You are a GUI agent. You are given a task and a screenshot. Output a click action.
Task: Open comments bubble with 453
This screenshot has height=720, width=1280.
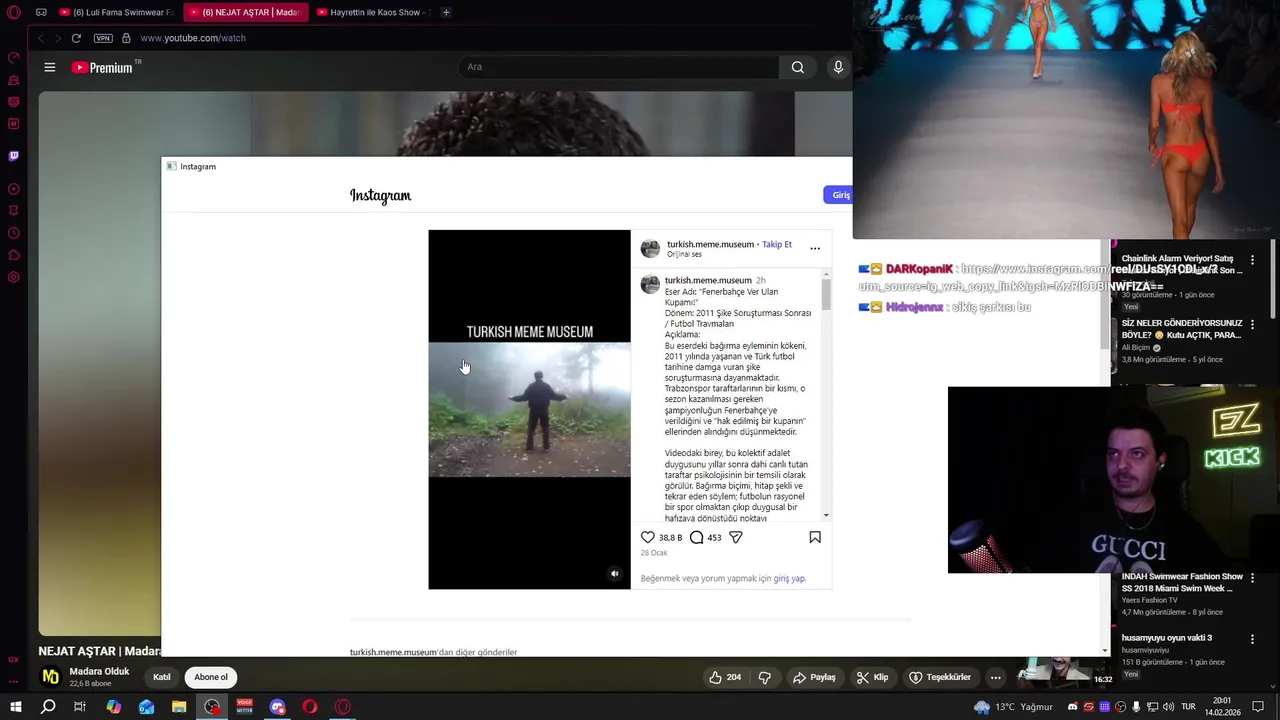tap(697, 537)
